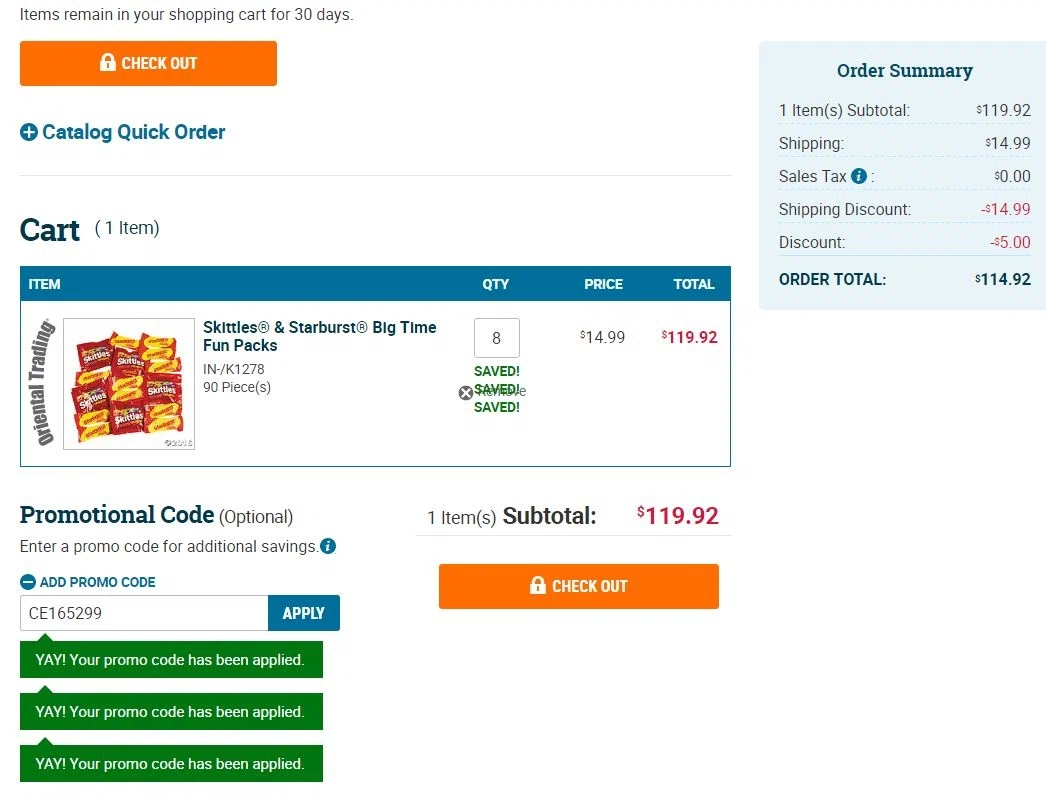Click the plus icon beside Catalog Quick Order

(29, 132)
